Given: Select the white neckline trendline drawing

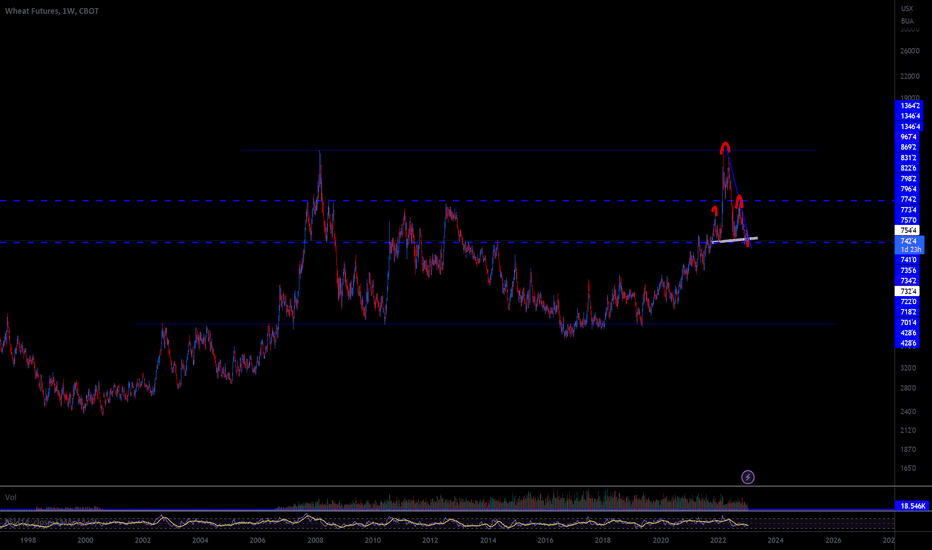Looking at the screenshot, I should click(735, 240).
